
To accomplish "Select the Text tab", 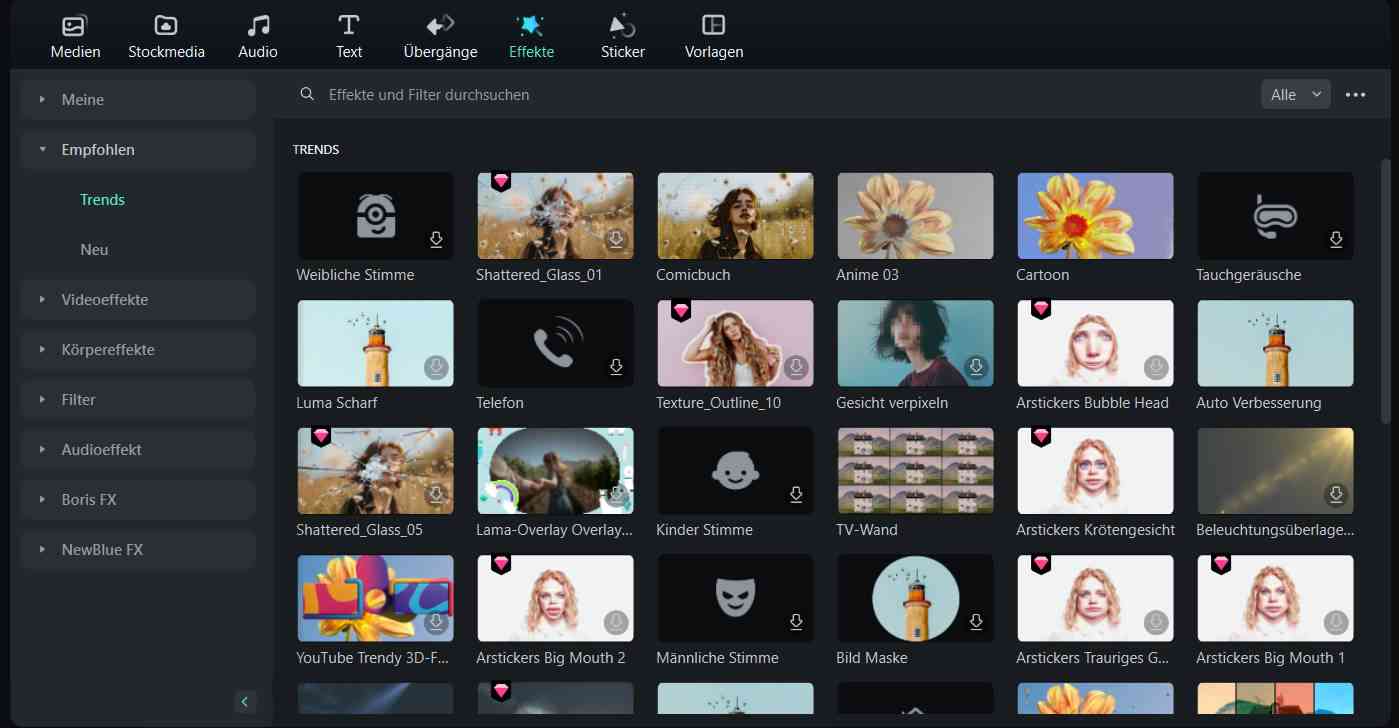I will click(x=349, y=37).
